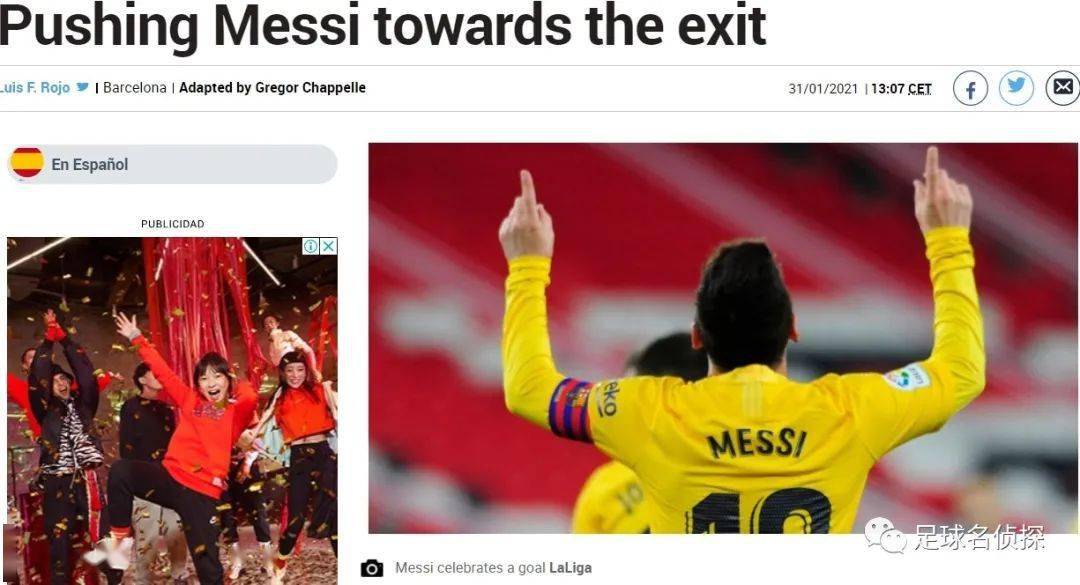
Task: Close the advertisement with X icon
Action: [x=329, y=246]
